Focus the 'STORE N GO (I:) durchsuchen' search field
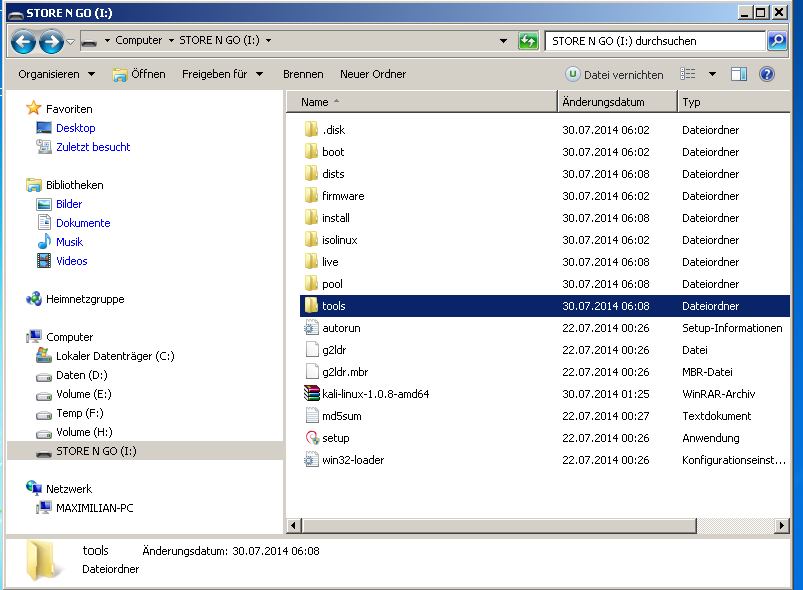This screenshot has width=803, height=590. 655,40
